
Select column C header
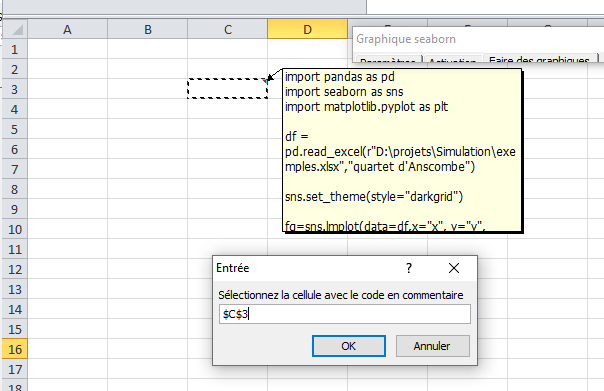[x=228, y=29]
